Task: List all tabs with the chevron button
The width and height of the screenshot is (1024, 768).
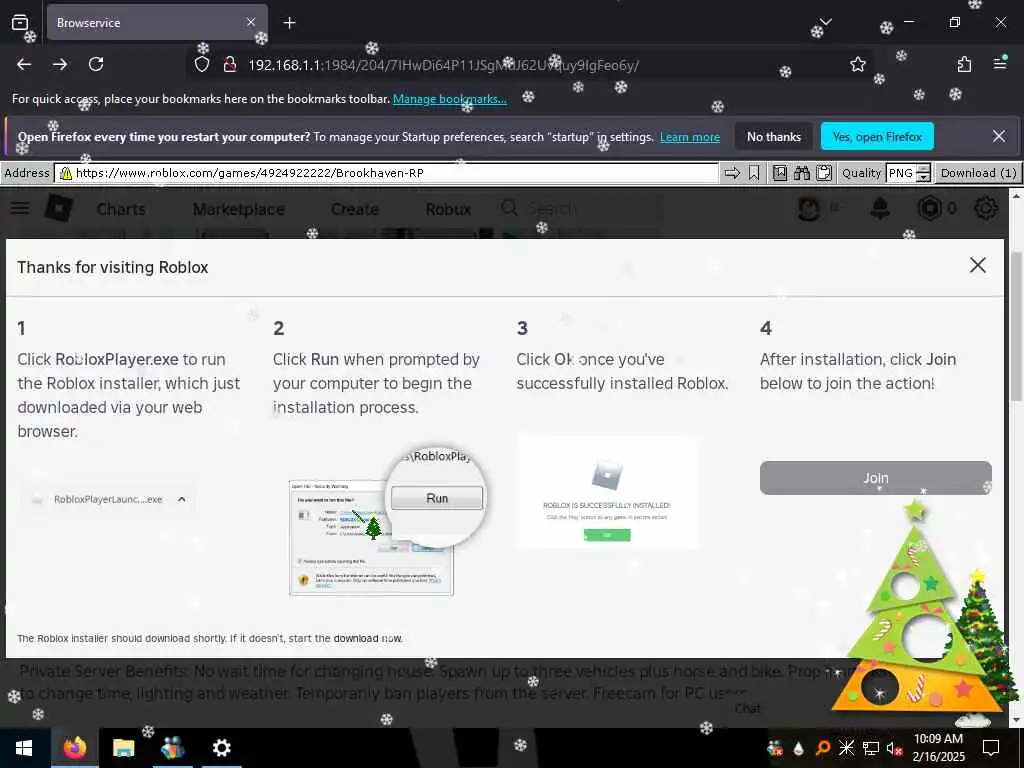Action: pos(825,23)
